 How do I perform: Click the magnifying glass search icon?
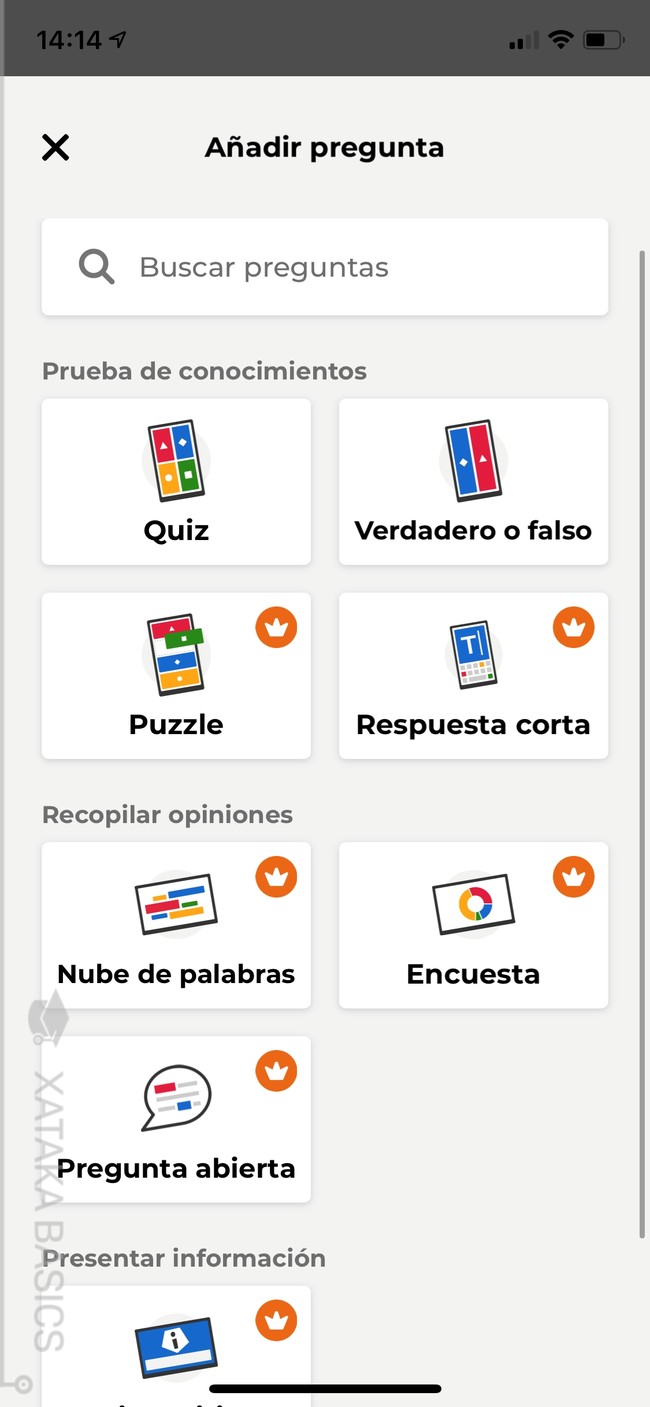(95, 266)
